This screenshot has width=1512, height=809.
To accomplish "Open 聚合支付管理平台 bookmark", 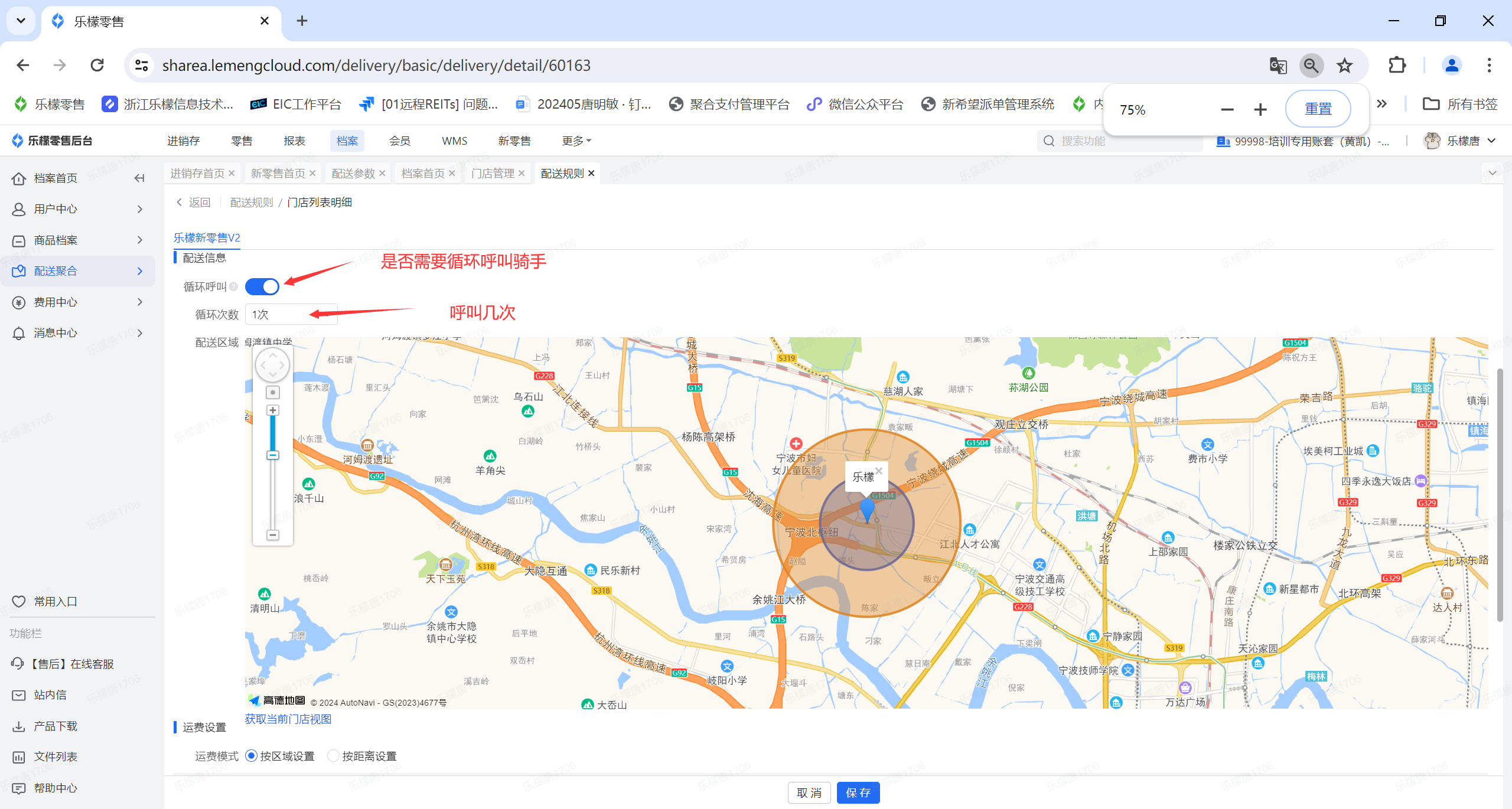I will pyautogui.click(x=730, y=104).
